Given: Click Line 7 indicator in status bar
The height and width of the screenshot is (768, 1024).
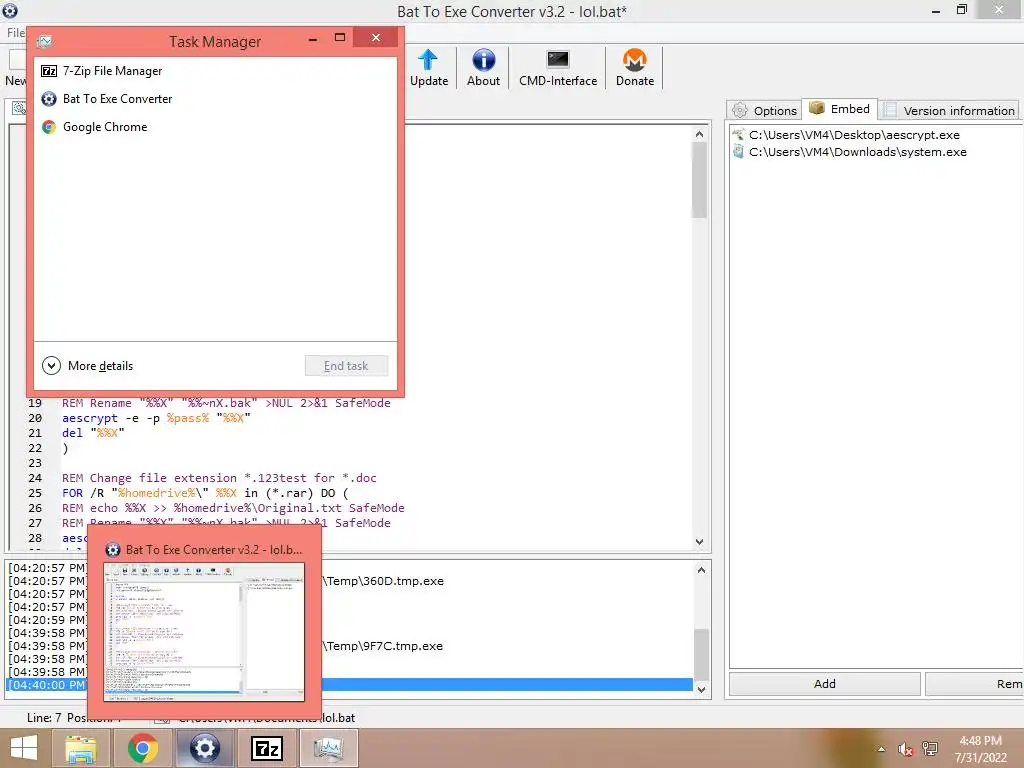Looking at the screenshot, I should pos(44,718).
